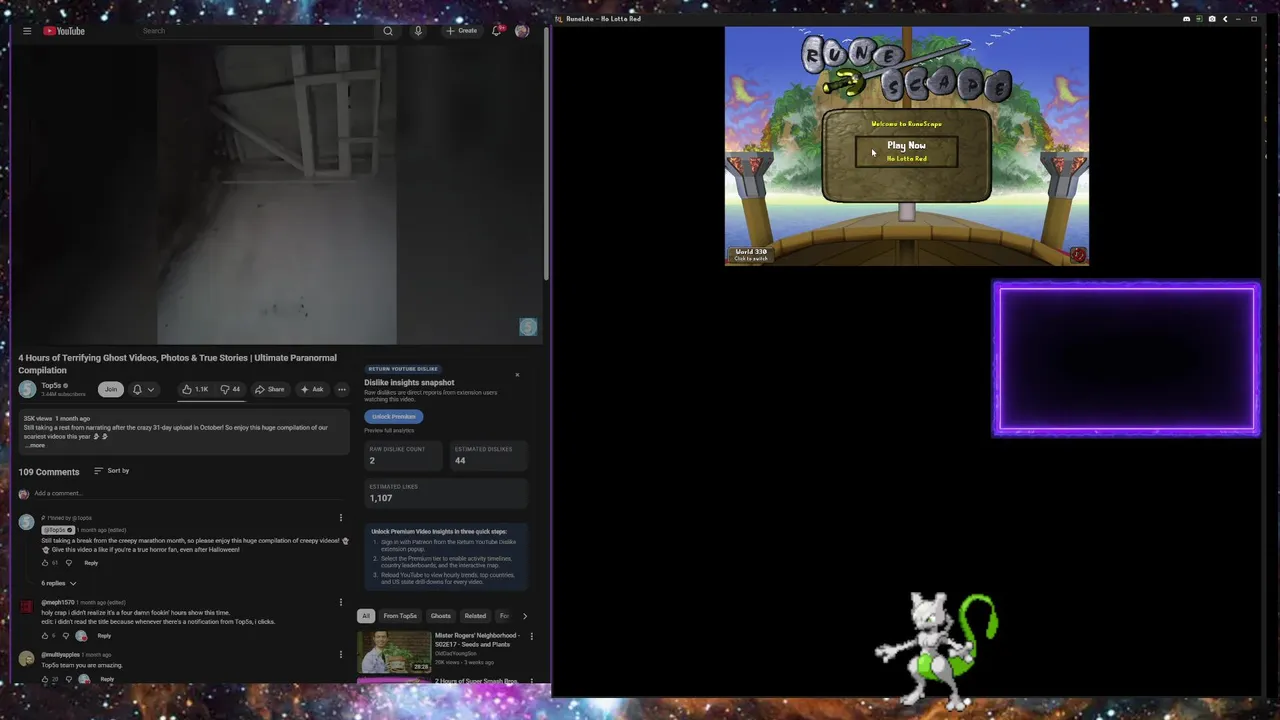Image resolution: width=1280 pixels, height=720 pixels.
Task: Select the Ghosts filter chip
Action: pyautogui.click(x=440, y=616)
